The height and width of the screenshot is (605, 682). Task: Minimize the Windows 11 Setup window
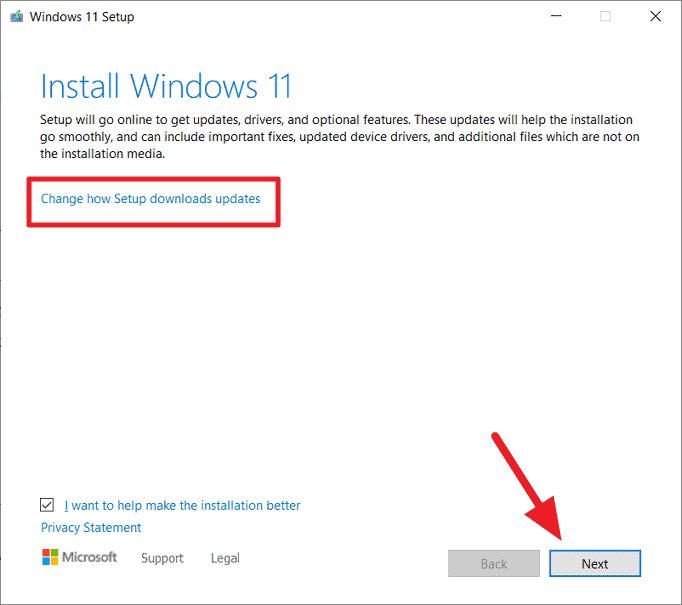coord(556,16)
